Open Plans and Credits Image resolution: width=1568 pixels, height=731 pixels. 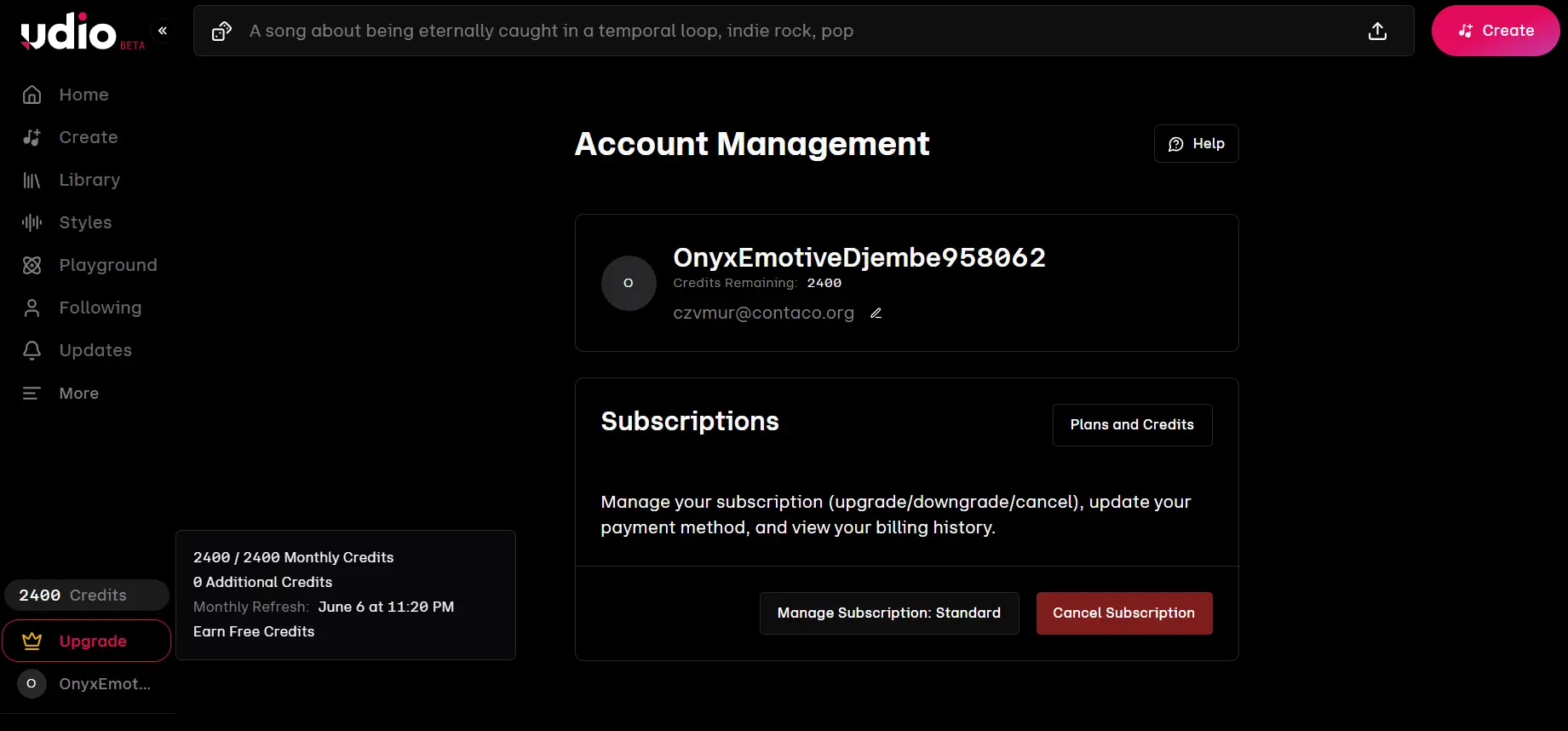(x=1132, y=424)
